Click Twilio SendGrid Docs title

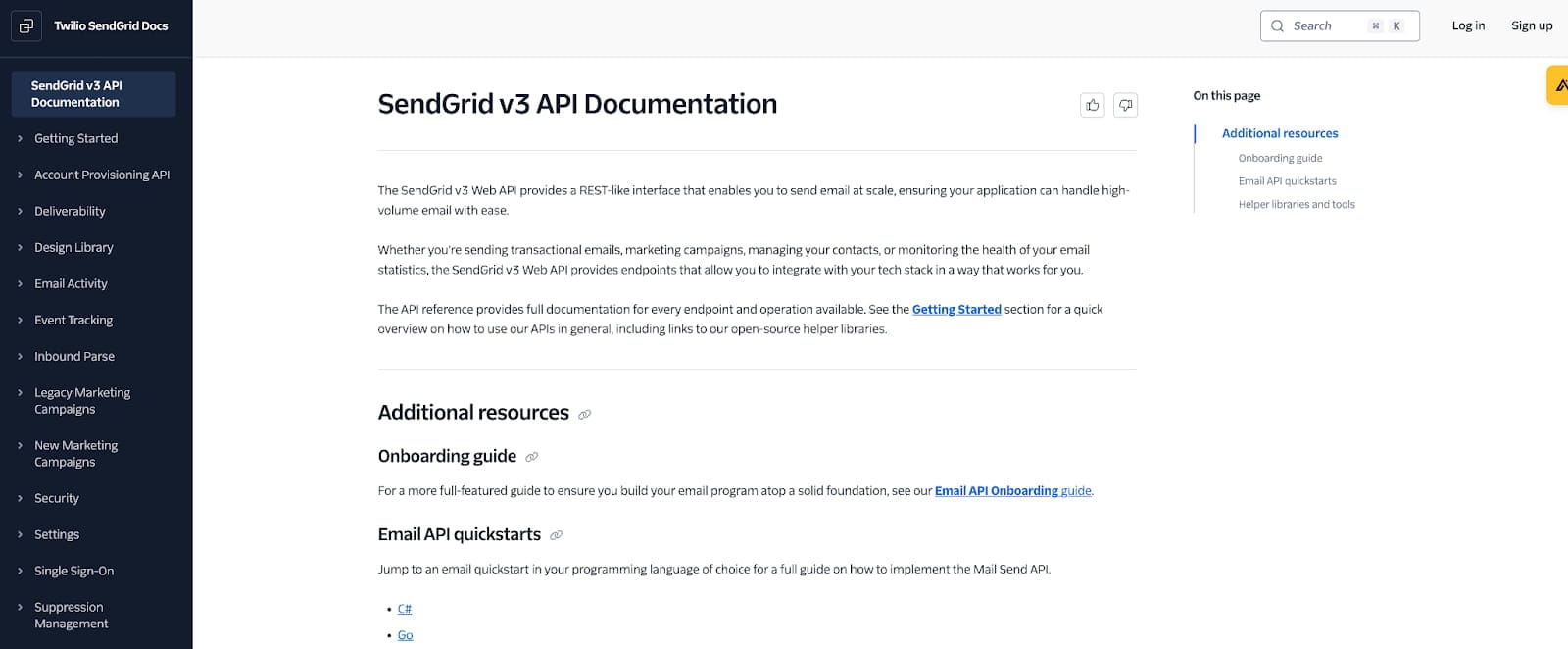(111, 26)
